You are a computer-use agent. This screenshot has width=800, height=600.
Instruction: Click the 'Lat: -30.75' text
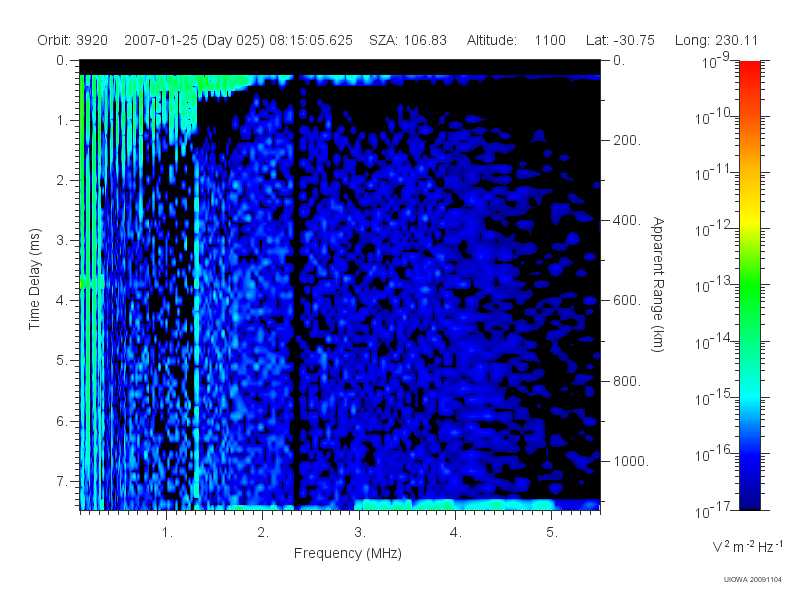tap(620, 40)
